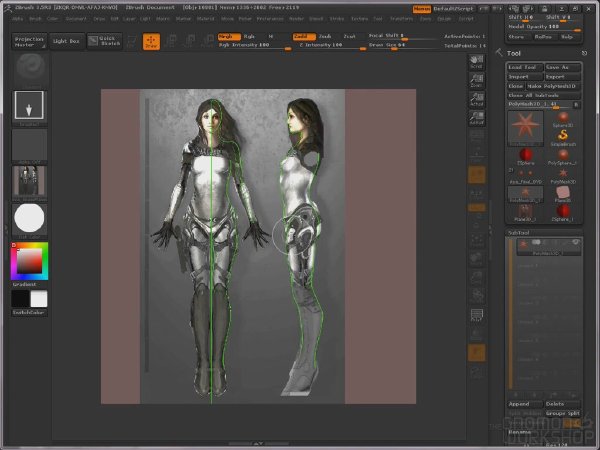Open the Color menu
This screenshot has height=450, width=600.
52,19
